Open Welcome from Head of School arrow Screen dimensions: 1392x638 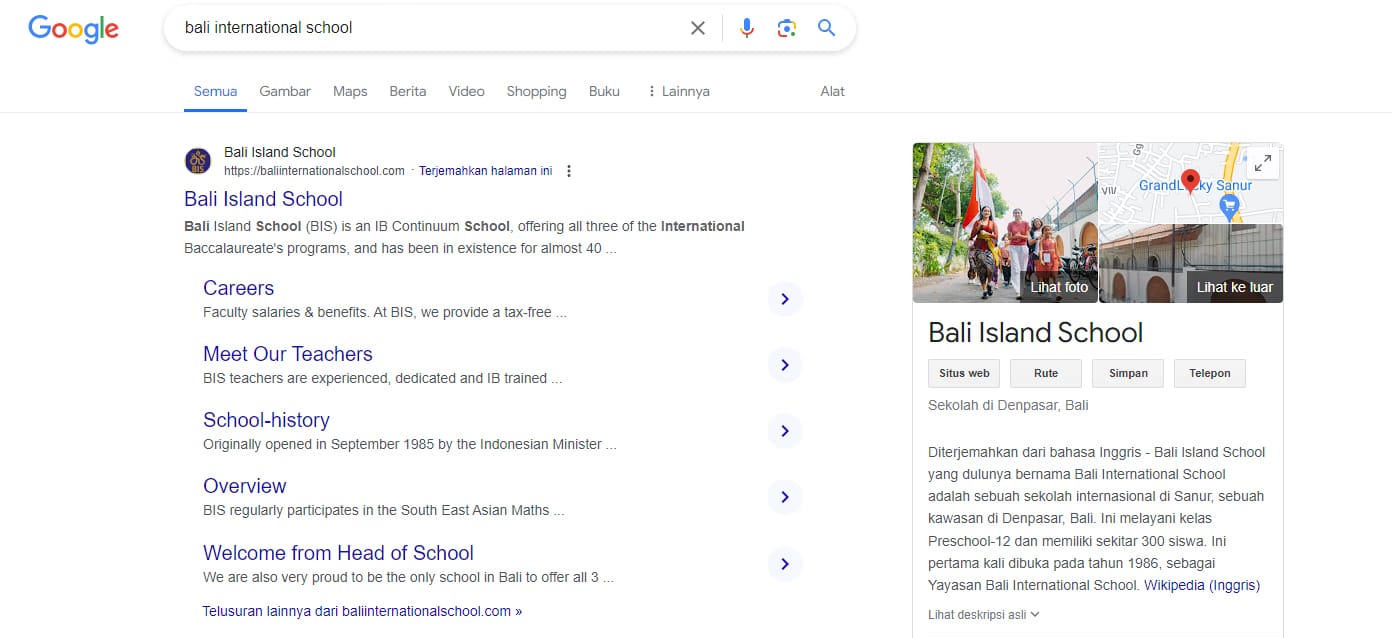coord(785,564)
